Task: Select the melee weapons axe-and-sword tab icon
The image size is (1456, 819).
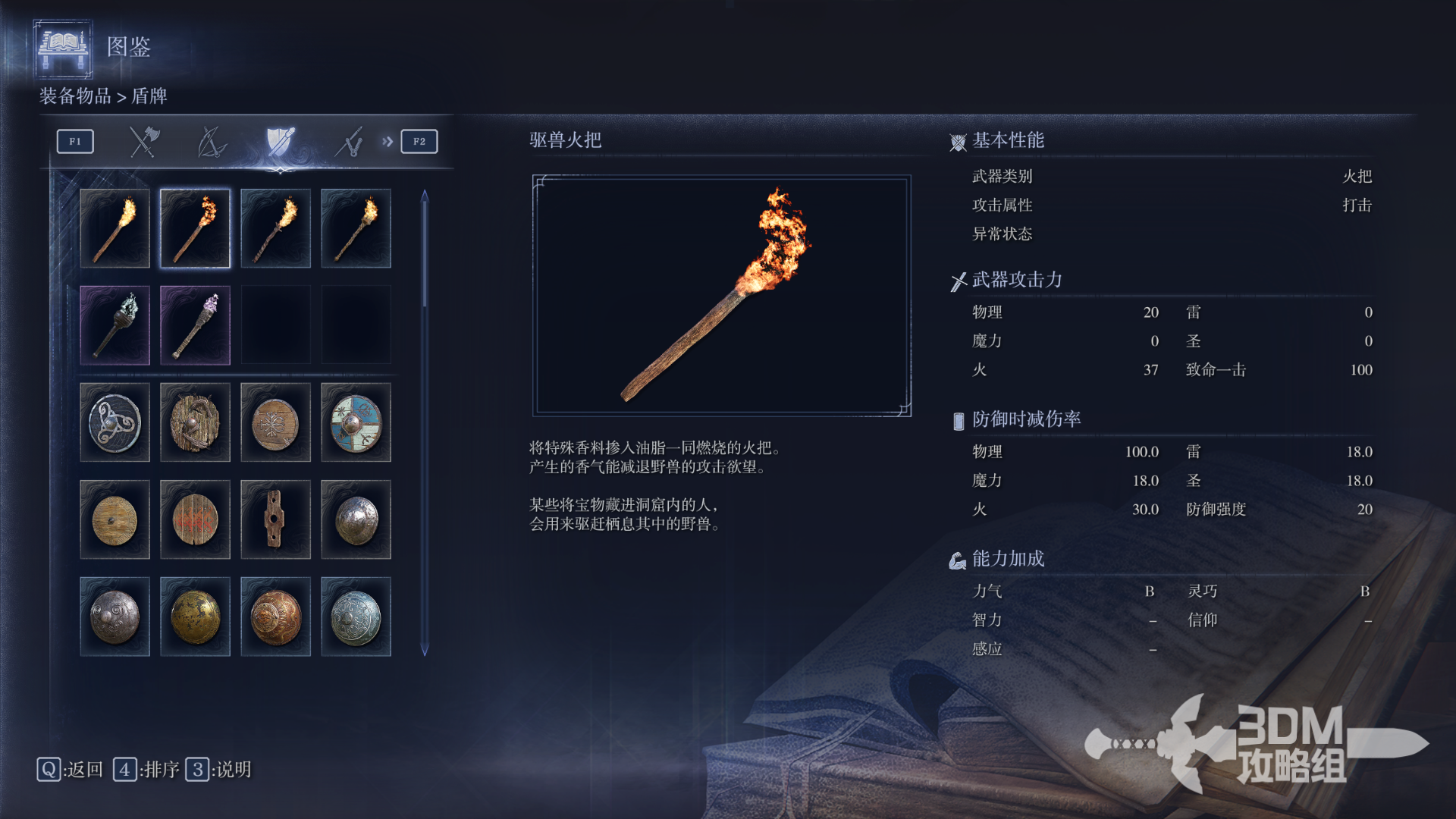Action: point(144,141)
